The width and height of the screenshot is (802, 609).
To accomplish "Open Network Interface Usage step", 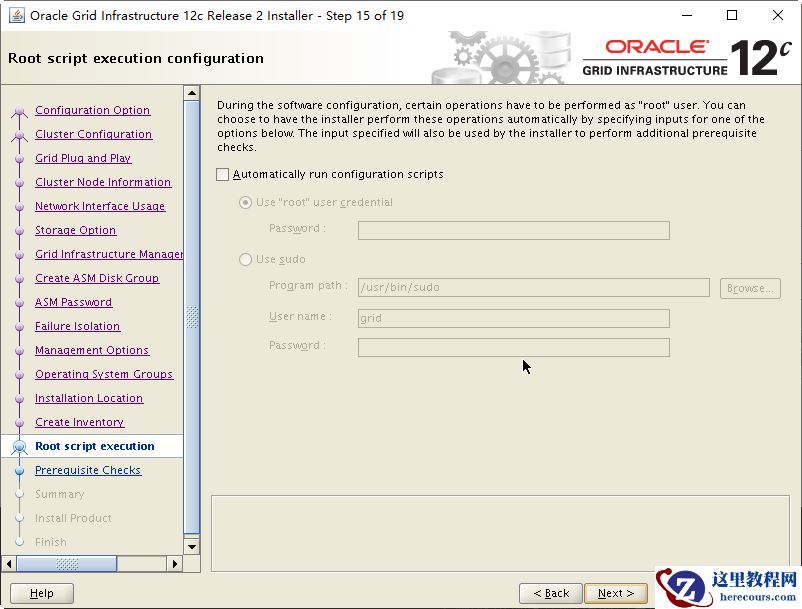I will point(100,206).
